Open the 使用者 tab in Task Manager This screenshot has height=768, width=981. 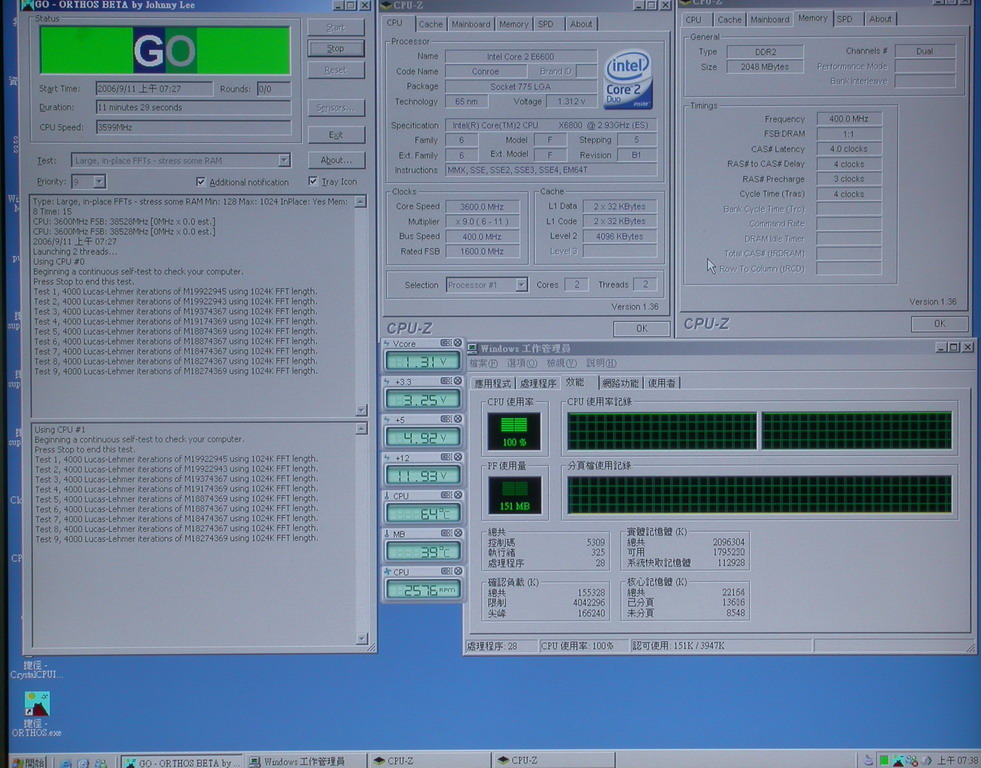661,383
